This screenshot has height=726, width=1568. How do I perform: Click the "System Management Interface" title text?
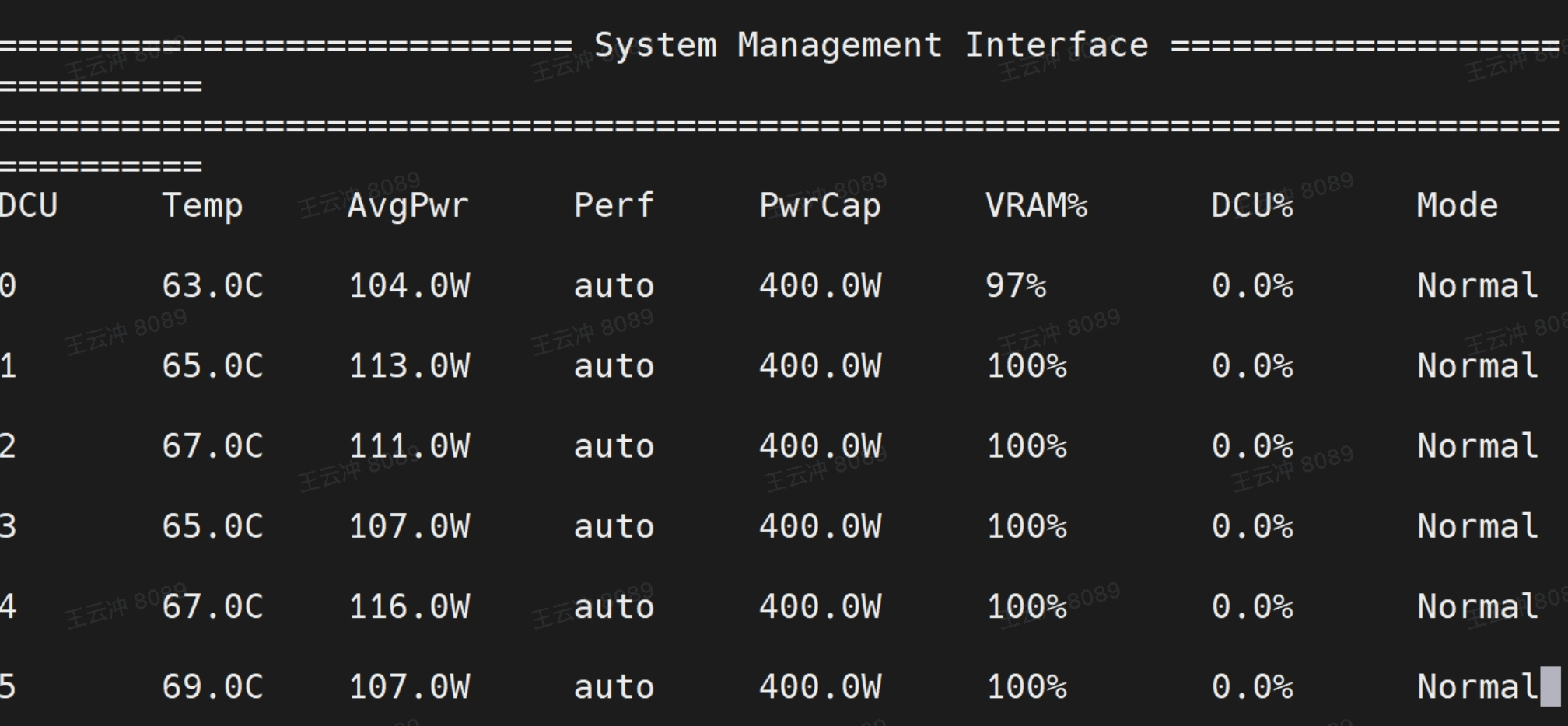pyautogui.click(x=871, y=45)
